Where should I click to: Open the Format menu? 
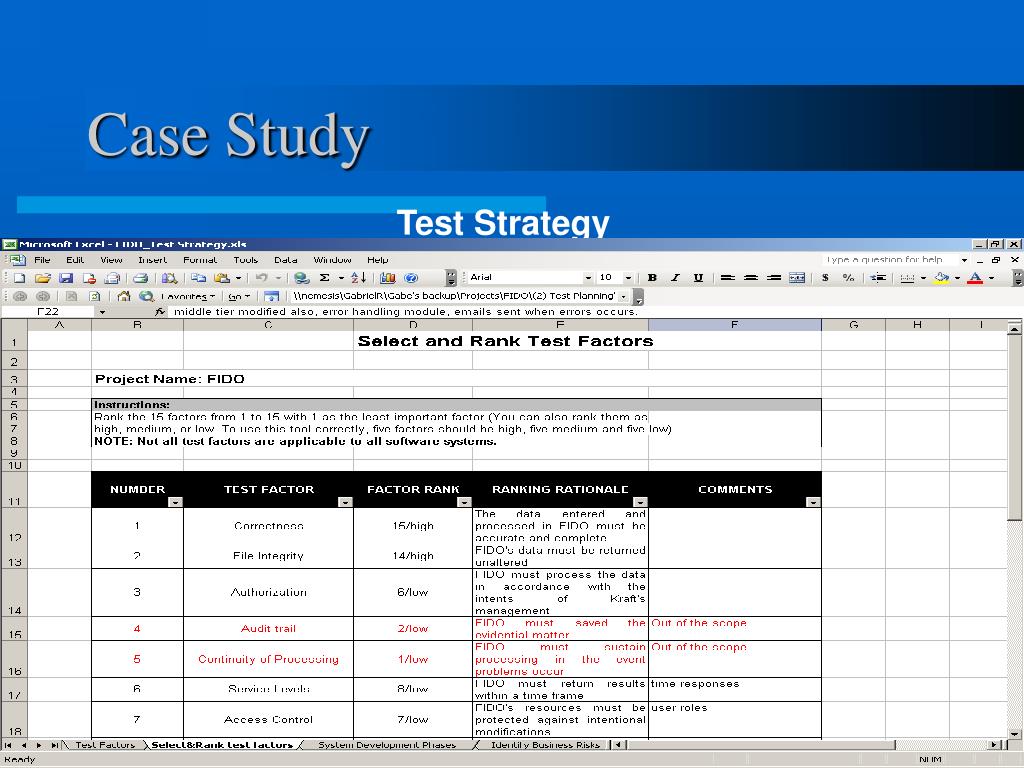coord(200,260)
